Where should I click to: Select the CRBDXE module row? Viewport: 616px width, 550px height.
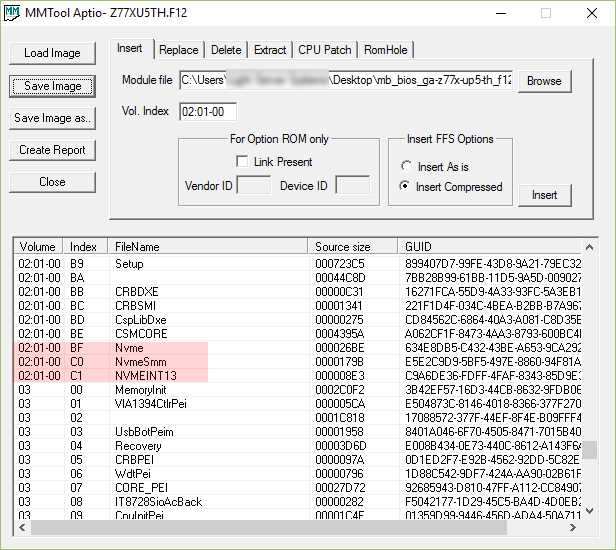(298, 292)
